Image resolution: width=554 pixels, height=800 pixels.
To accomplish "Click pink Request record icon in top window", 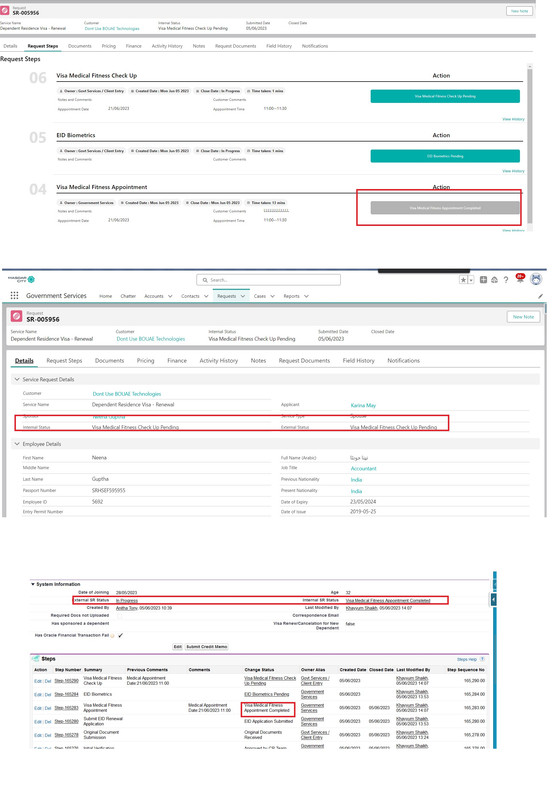I will click(5, 10).
